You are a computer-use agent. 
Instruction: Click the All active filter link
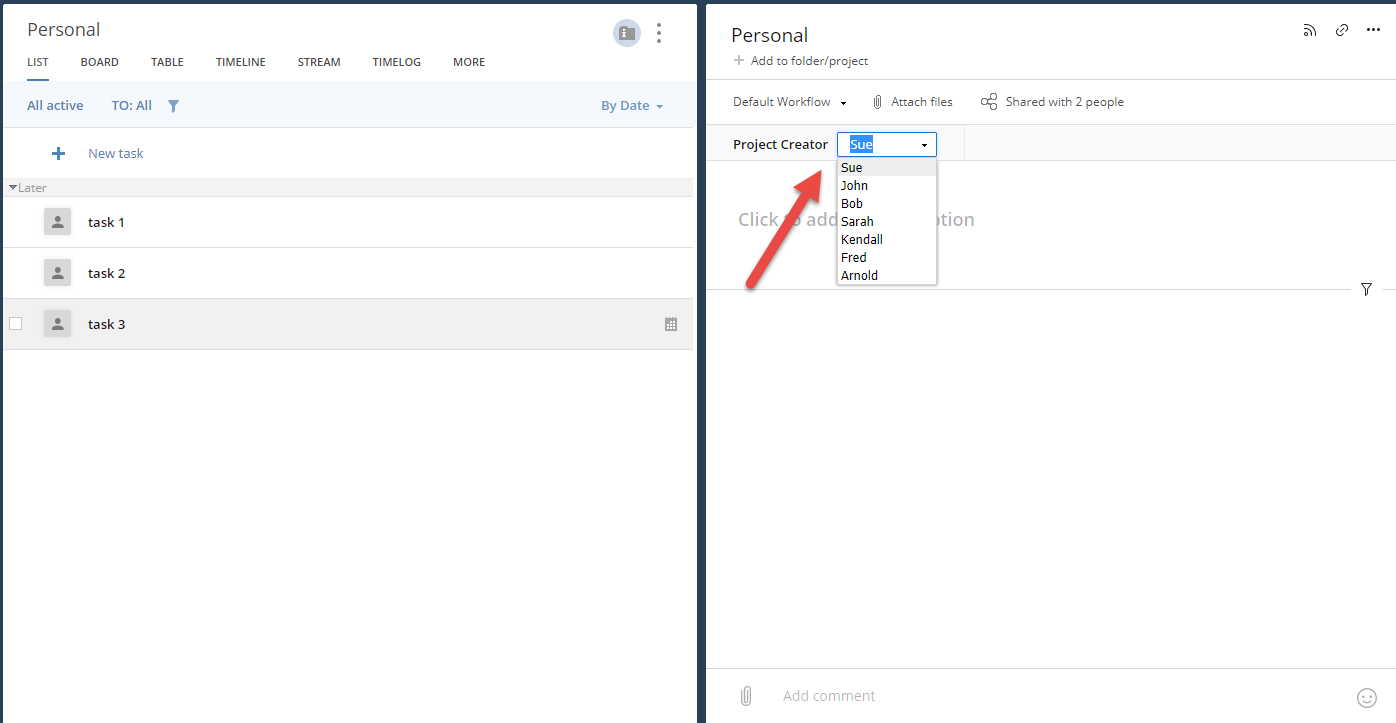55,106
